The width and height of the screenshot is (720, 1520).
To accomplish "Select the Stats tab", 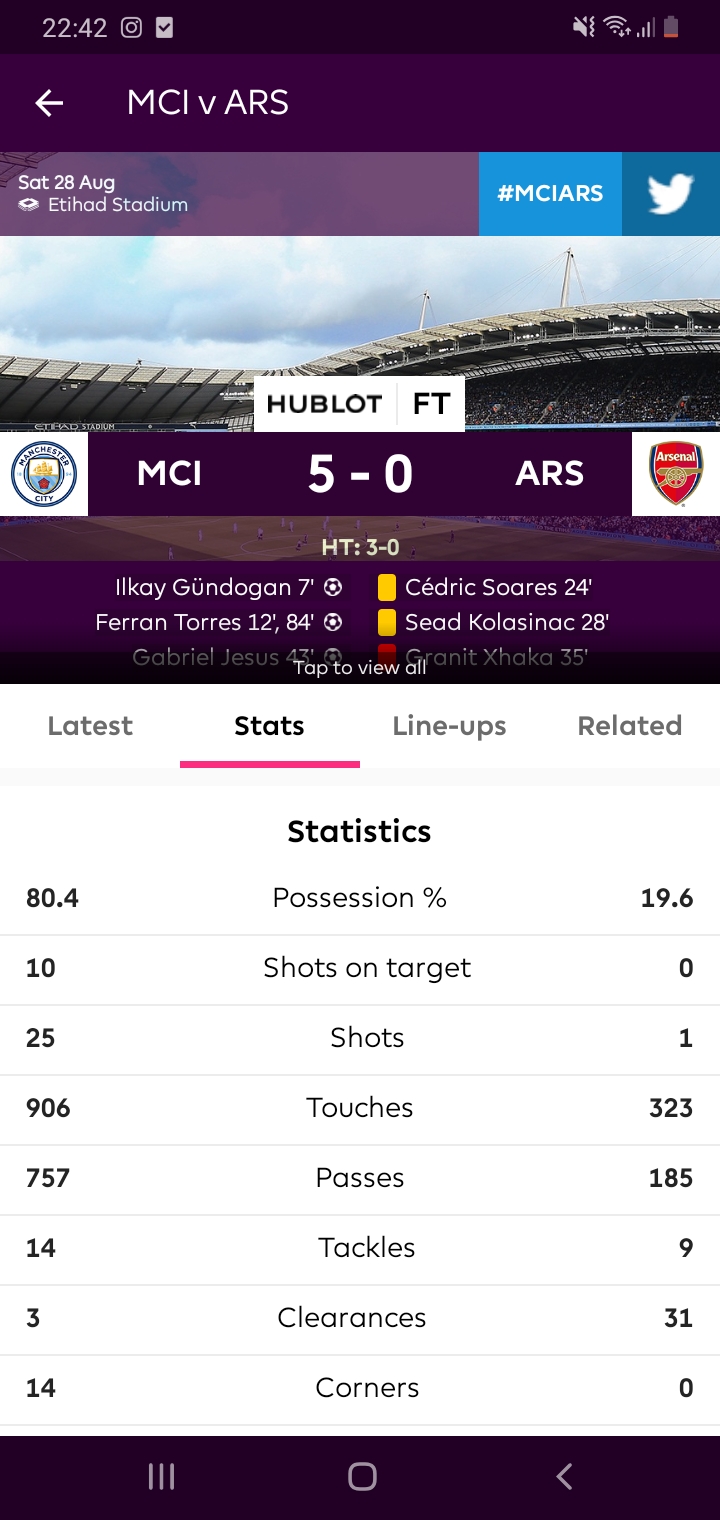I will coord(269,726).
